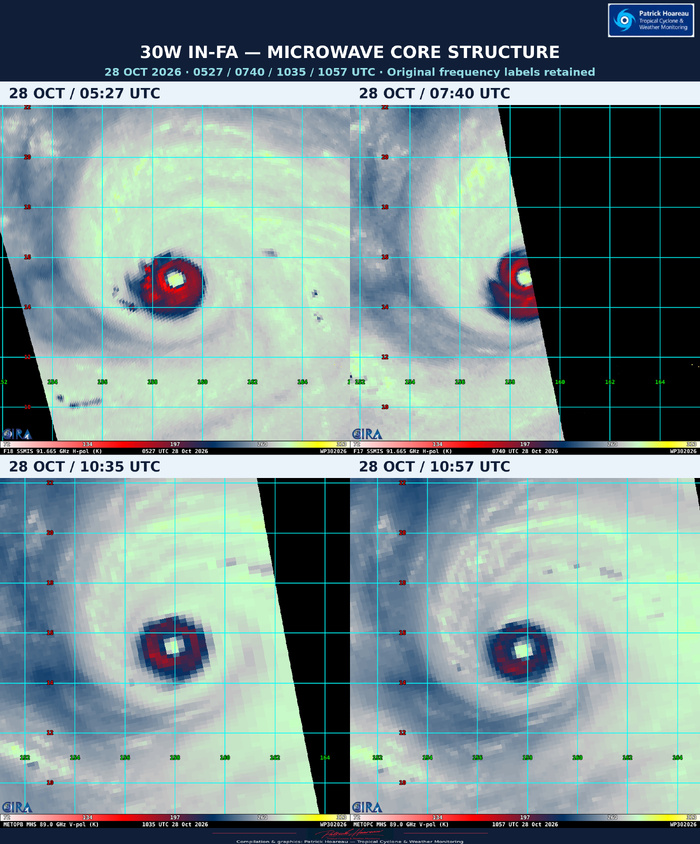
Task: Click the Patrick Hoareau logo badge
Action: tap(650, 20)
